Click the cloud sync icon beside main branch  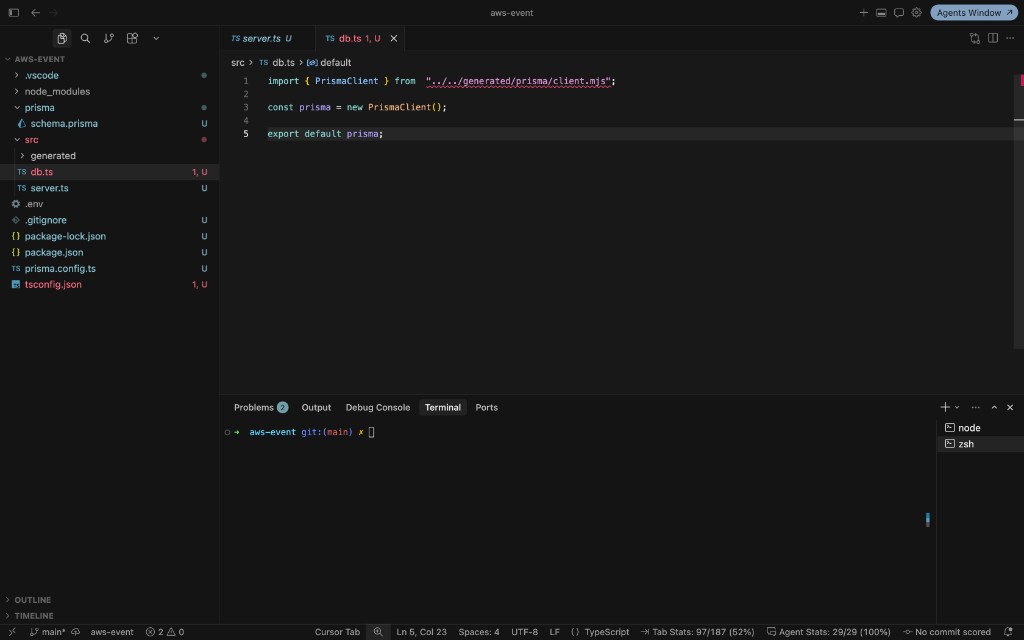tap(76, 632)
